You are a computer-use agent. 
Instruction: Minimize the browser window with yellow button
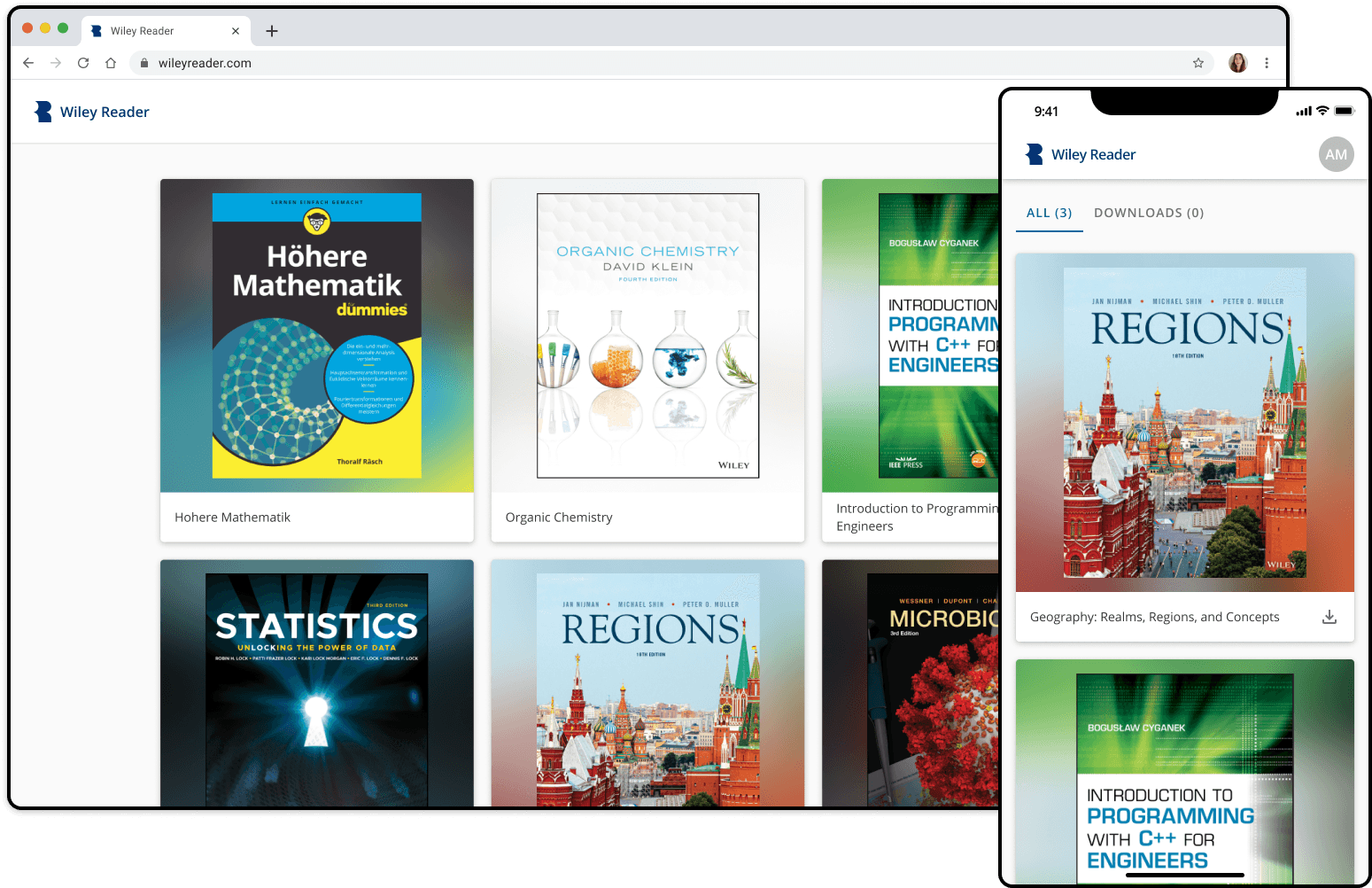coord(45,28)
